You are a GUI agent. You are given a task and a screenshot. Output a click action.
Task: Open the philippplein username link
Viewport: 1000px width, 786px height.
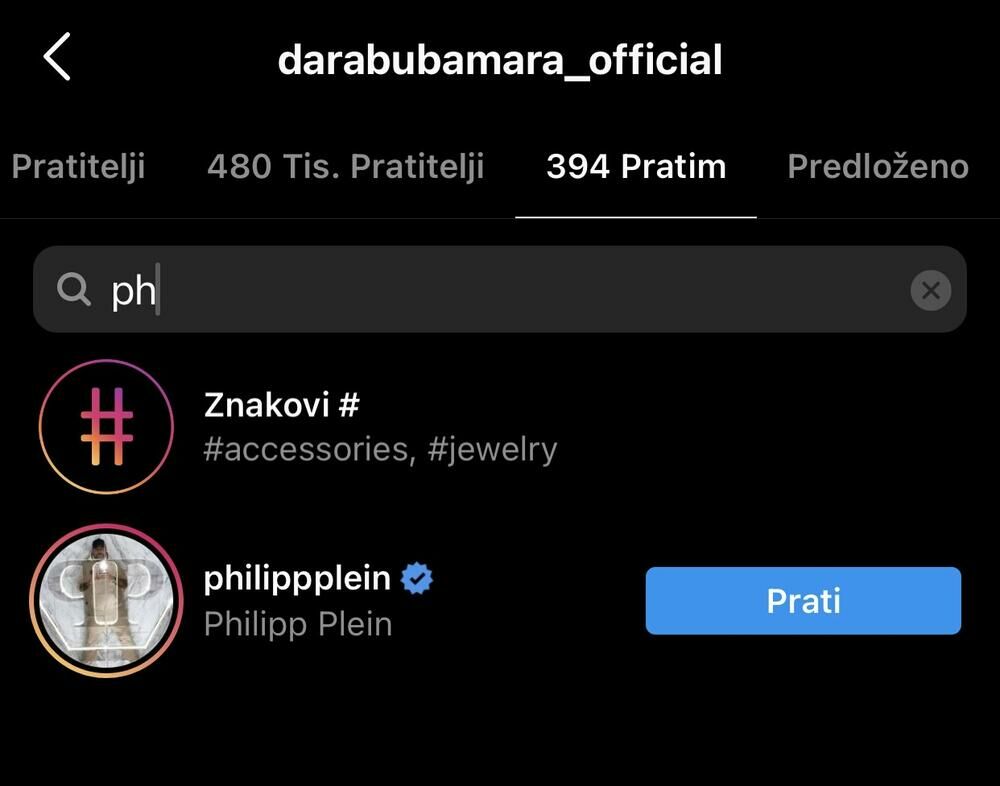[297, 579]
